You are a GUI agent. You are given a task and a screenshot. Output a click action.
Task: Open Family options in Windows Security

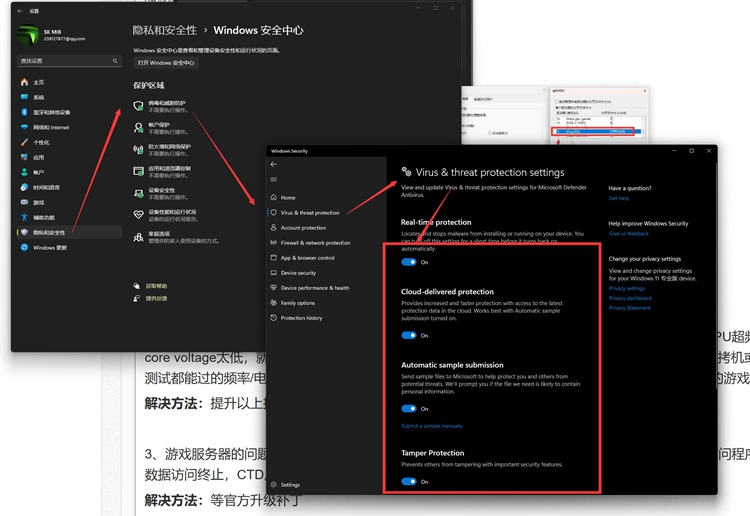(x=297, y=303)
